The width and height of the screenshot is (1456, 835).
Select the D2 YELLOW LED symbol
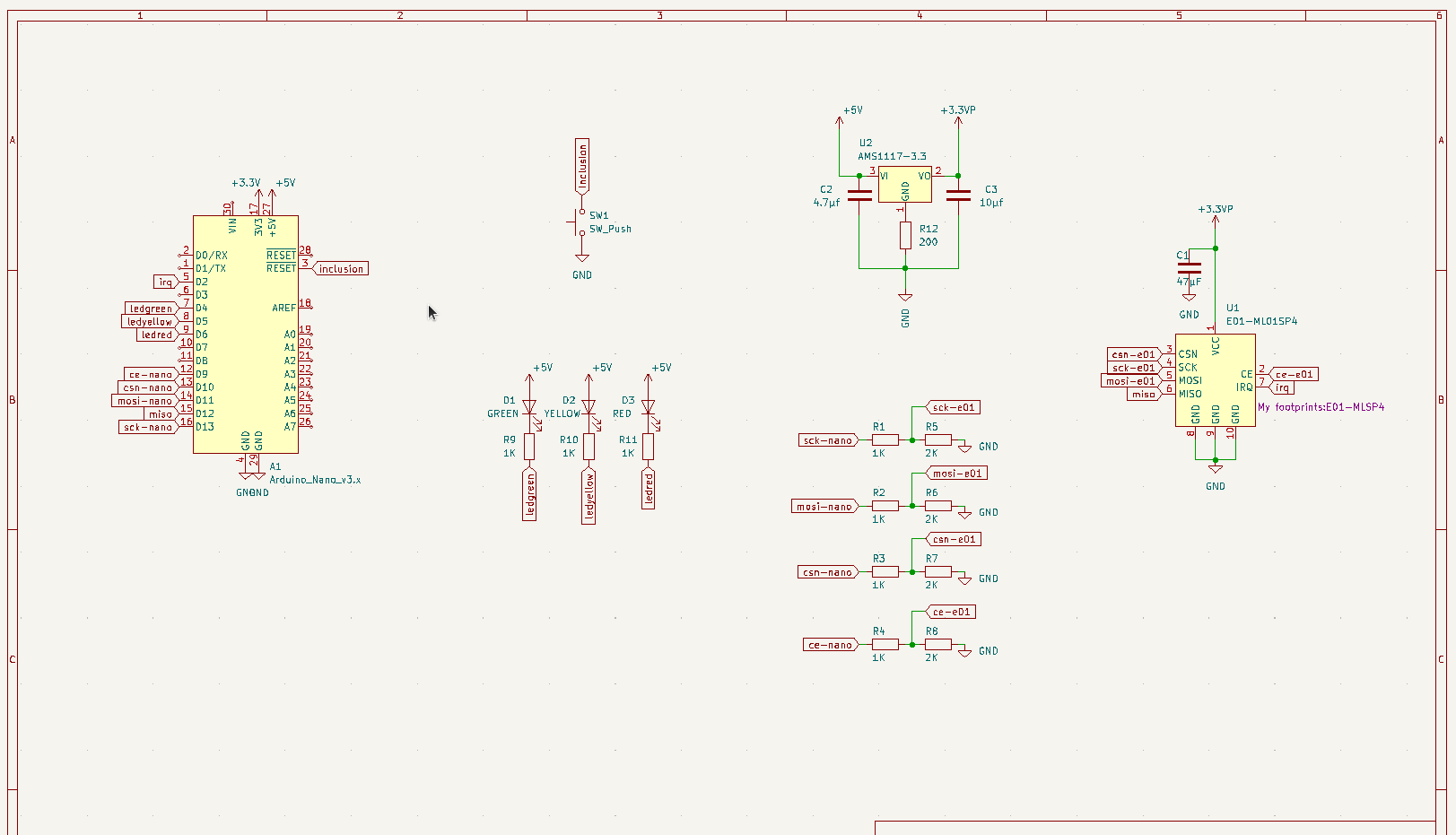[589, 407]
